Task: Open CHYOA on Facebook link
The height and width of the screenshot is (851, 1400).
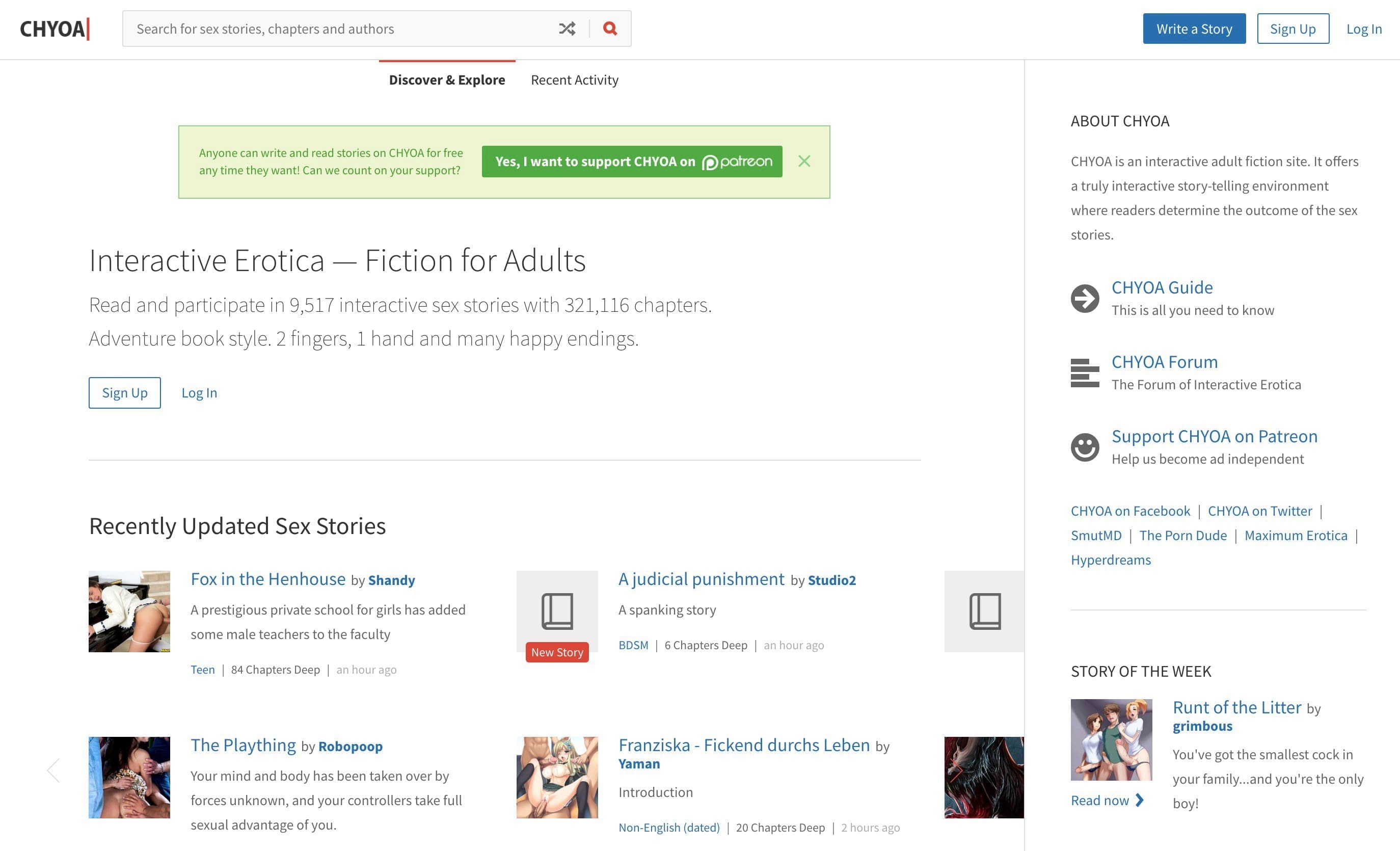Action: [x=1130, y=511]
